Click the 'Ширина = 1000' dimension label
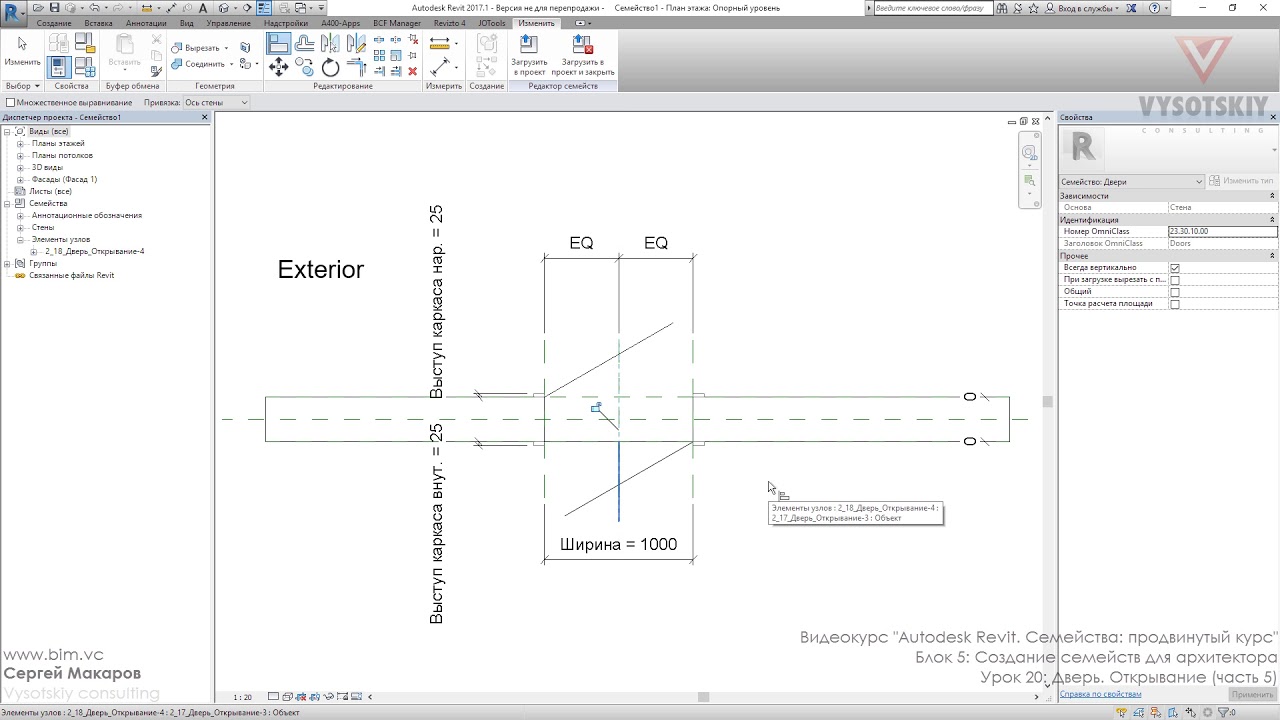The height and width of the screenshot is (720, 1280). (619, 544)
